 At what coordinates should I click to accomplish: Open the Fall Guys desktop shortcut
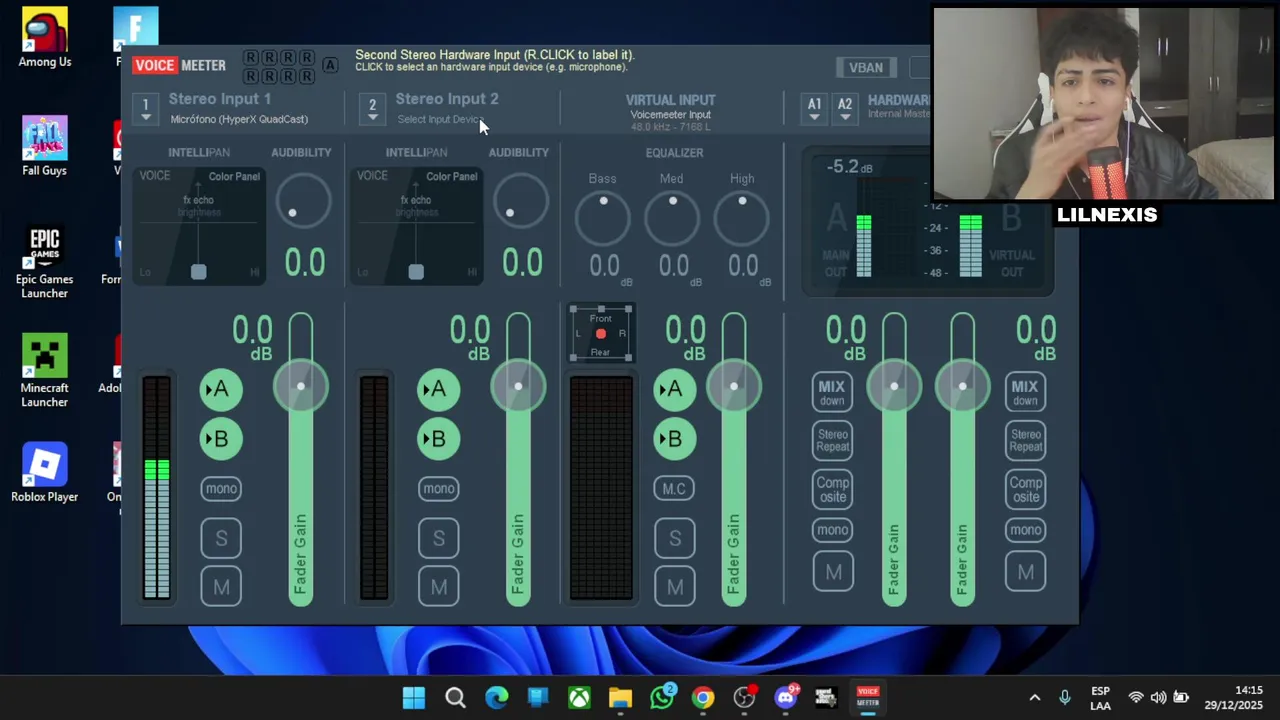click(45, 146)
